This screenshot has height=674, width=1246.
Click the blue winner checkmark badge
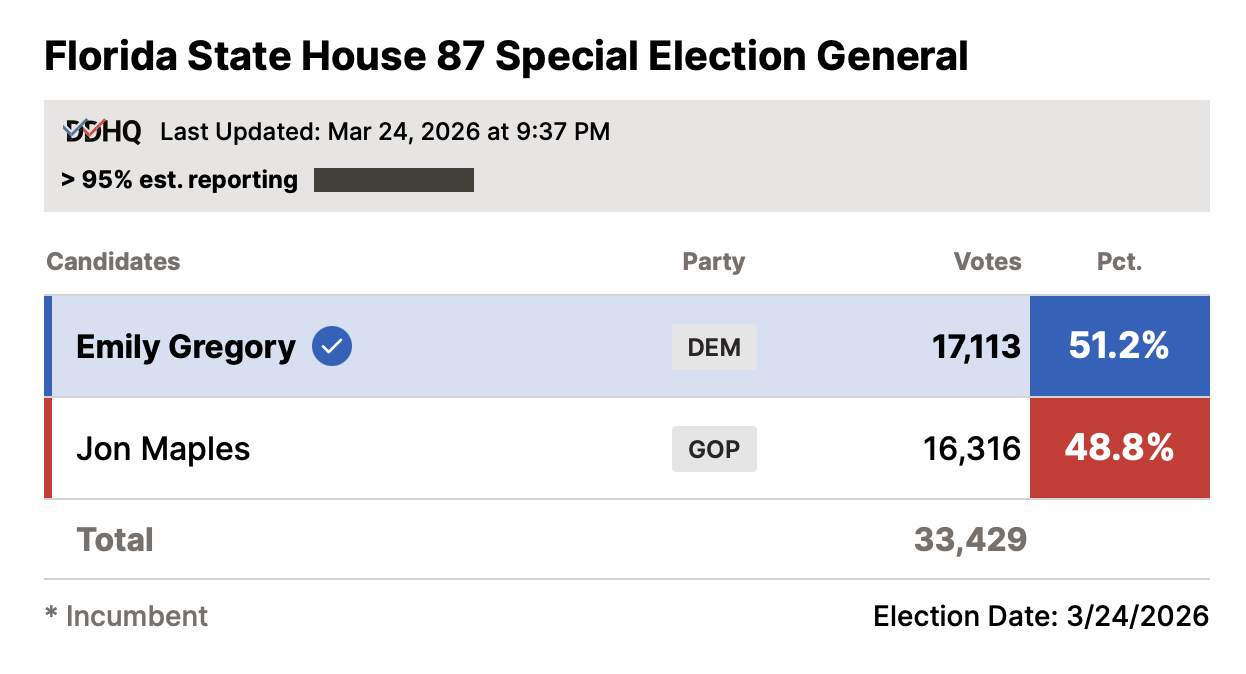point(332,347)
